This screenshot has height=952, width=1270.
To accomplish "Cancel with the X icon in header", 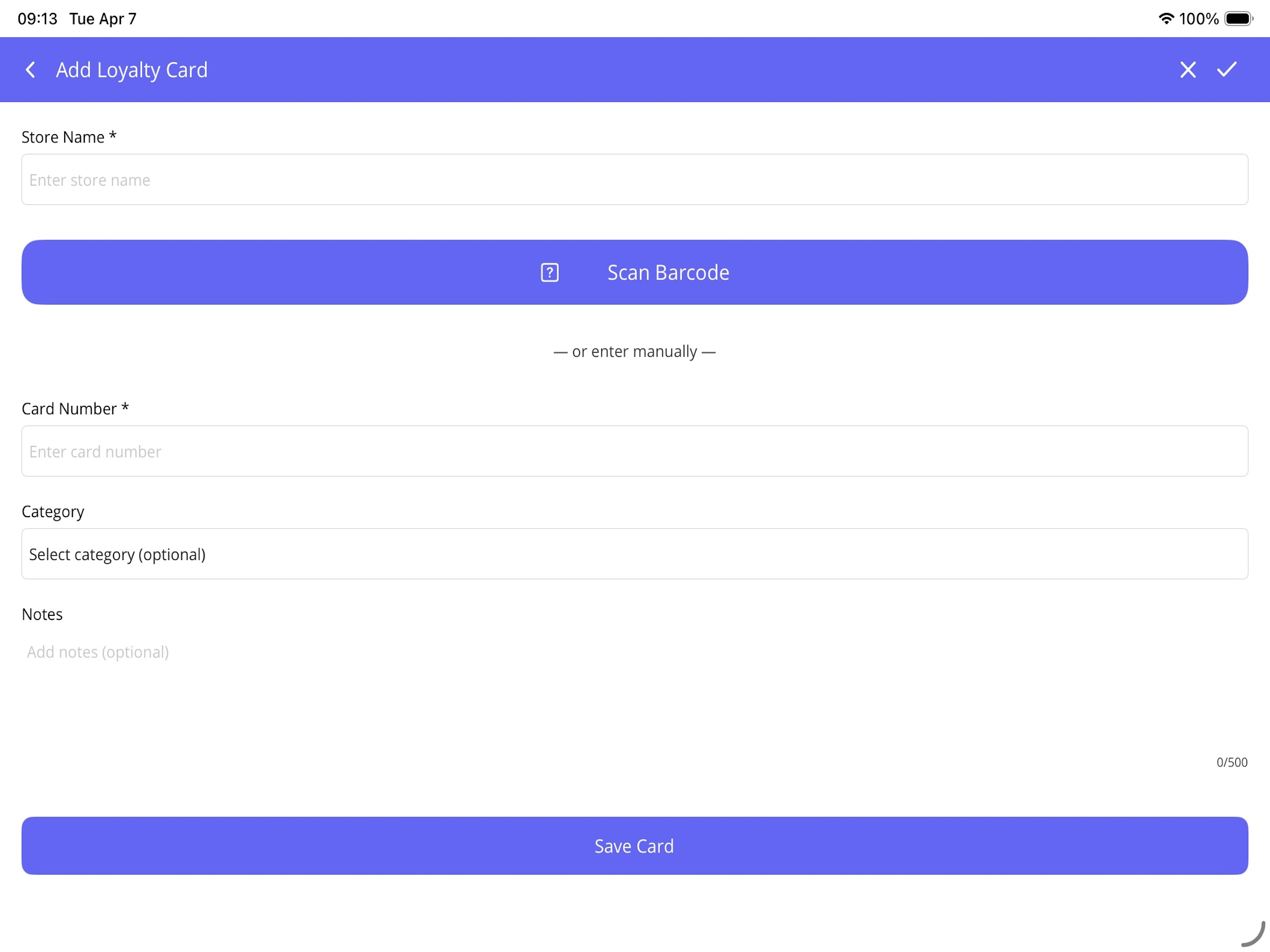I will pos(1187,70).
